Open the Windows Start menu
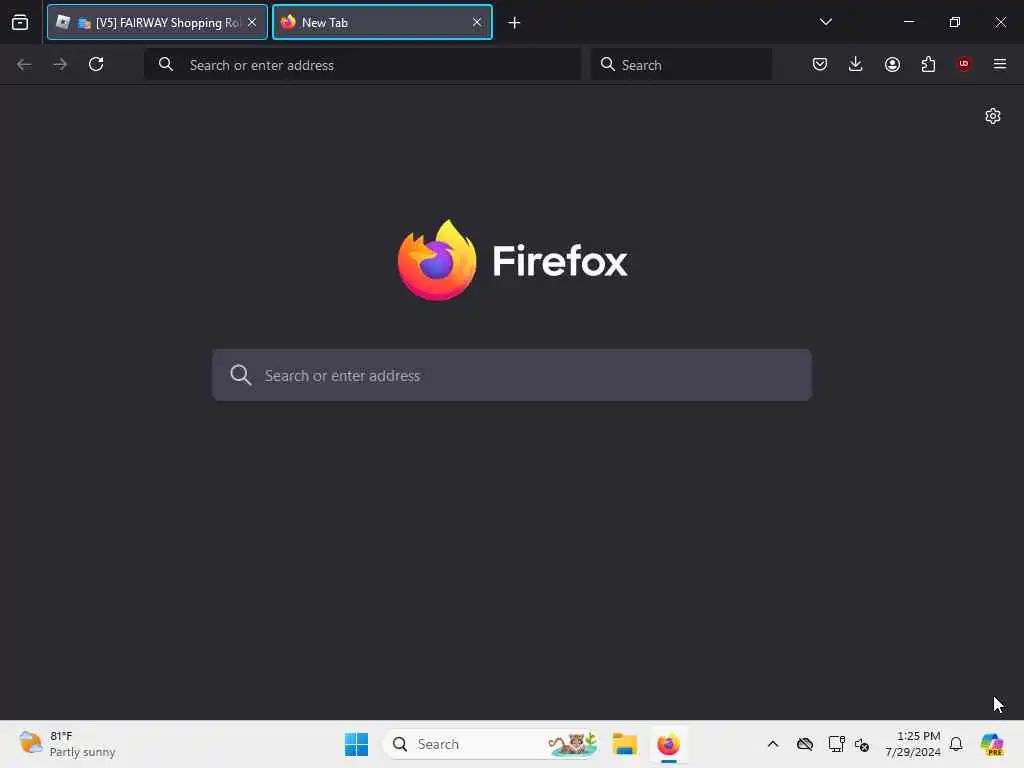This screenshot has width=1024, height=768. point(357,744)
